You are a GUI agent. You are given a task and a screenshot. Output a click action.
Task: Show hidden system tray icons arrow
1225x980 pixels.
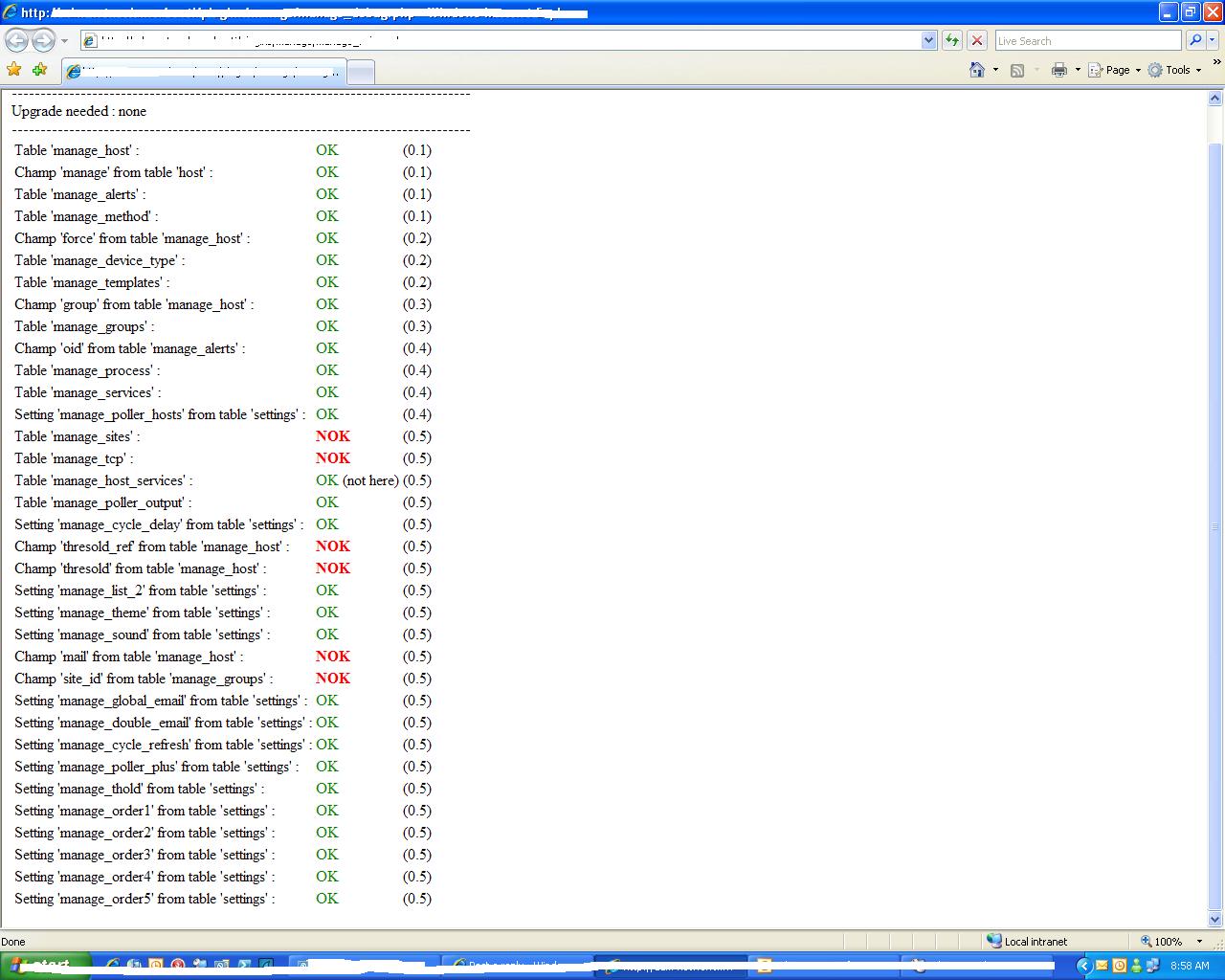[1084, 966]
